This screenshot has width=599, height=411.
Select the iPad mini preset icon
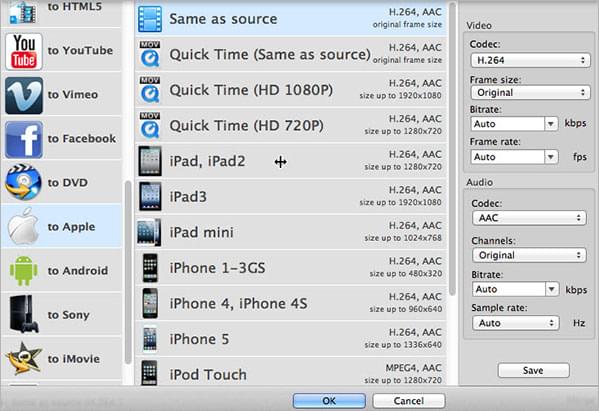(x=149, y=232)
